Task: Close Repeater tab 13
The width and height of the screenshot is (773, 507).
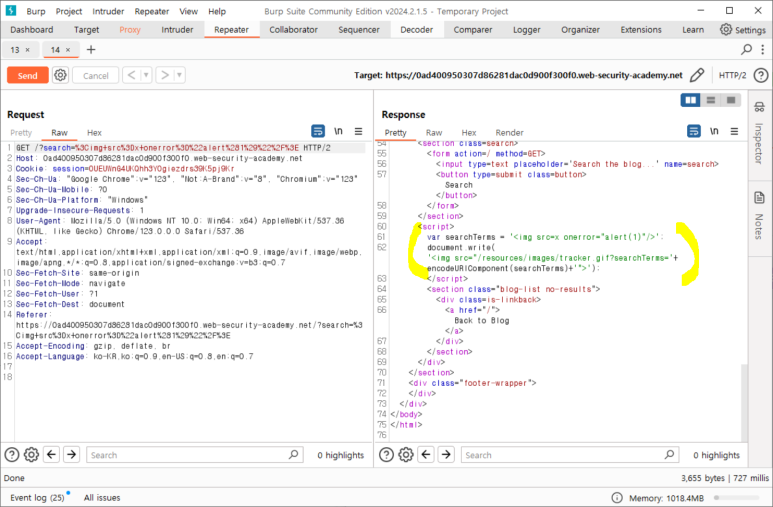Action: (28, 50)
